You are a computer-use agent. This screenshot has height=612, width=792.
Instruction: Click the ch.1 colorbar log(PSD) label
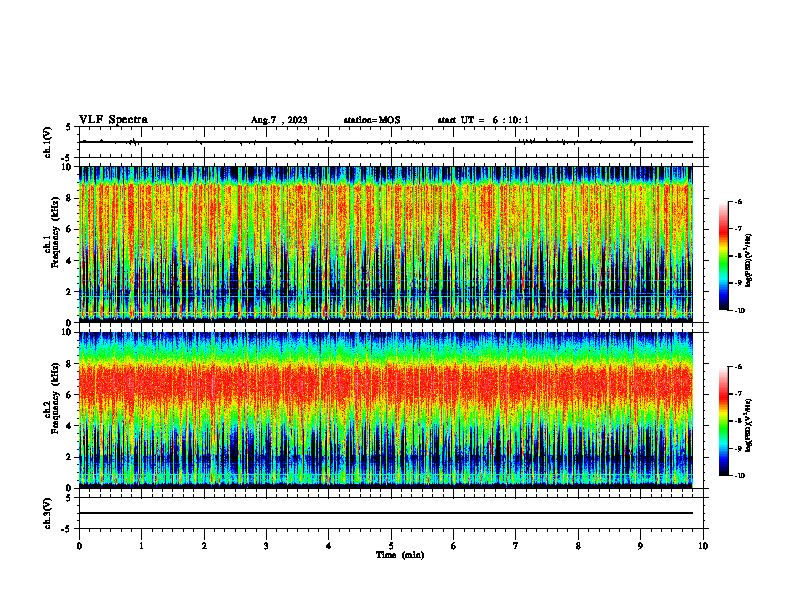[749, 260]
